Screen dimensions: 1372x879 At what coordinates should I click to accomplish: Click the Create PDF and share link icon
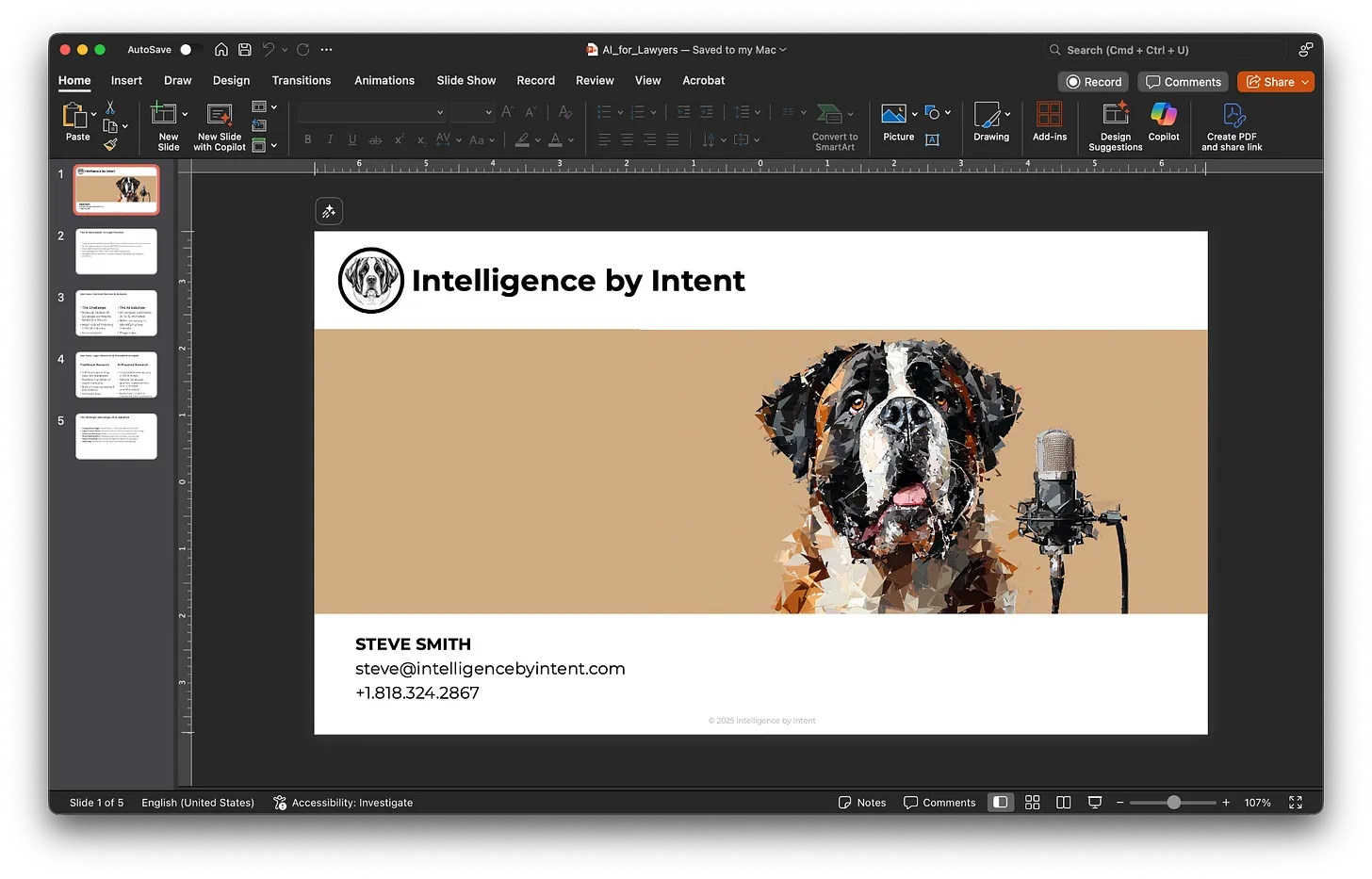1233,116
